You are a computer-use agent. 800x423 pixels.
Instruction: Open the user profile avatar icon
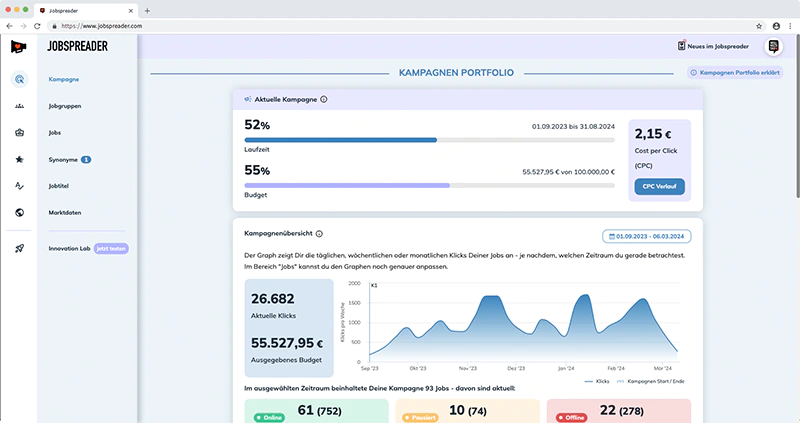pyautogui.click(x=773, y=46)
